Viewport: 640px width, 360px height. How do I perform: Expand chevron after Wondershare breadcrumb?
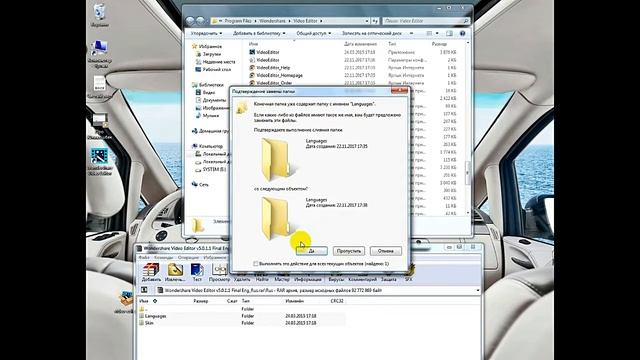coord(289,20)
